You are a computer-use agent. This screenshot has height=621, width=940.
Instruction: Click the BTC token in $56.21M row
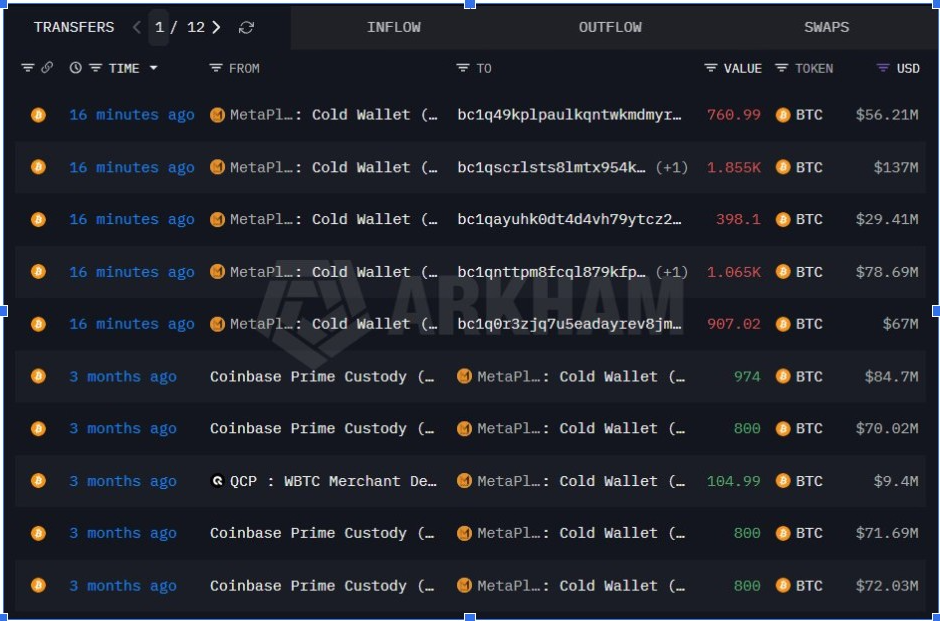pyautogui.click(x=799, y=114)
